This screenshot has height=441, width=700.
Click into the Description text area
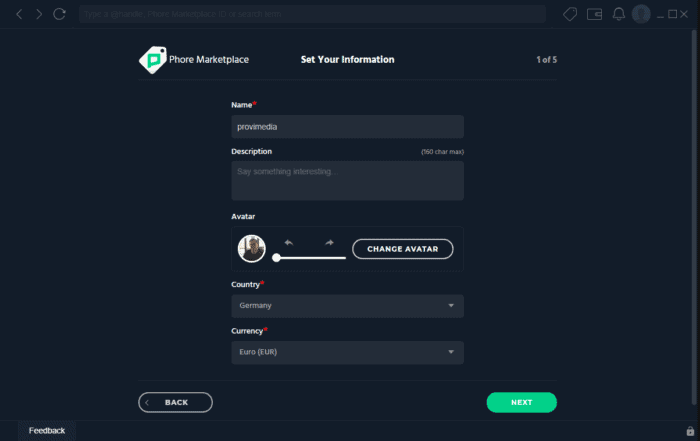[347, 181]
